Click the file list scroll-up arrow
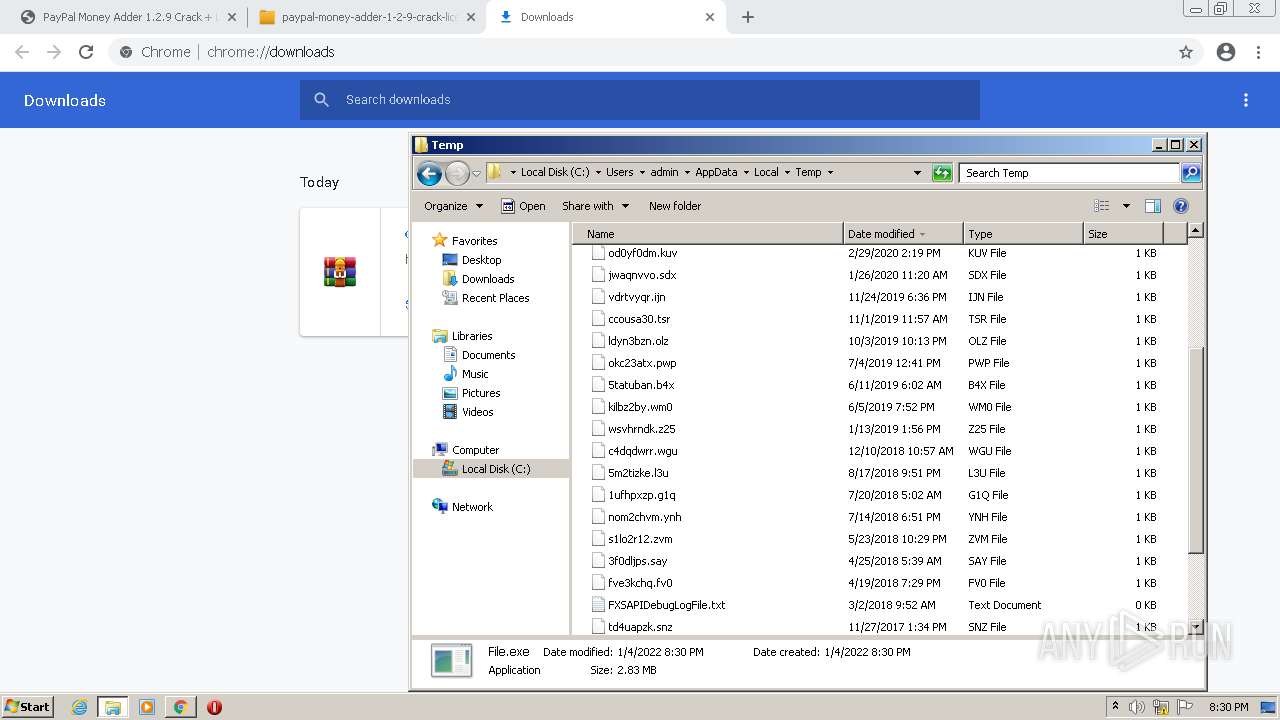 (x=1195, y=231)
